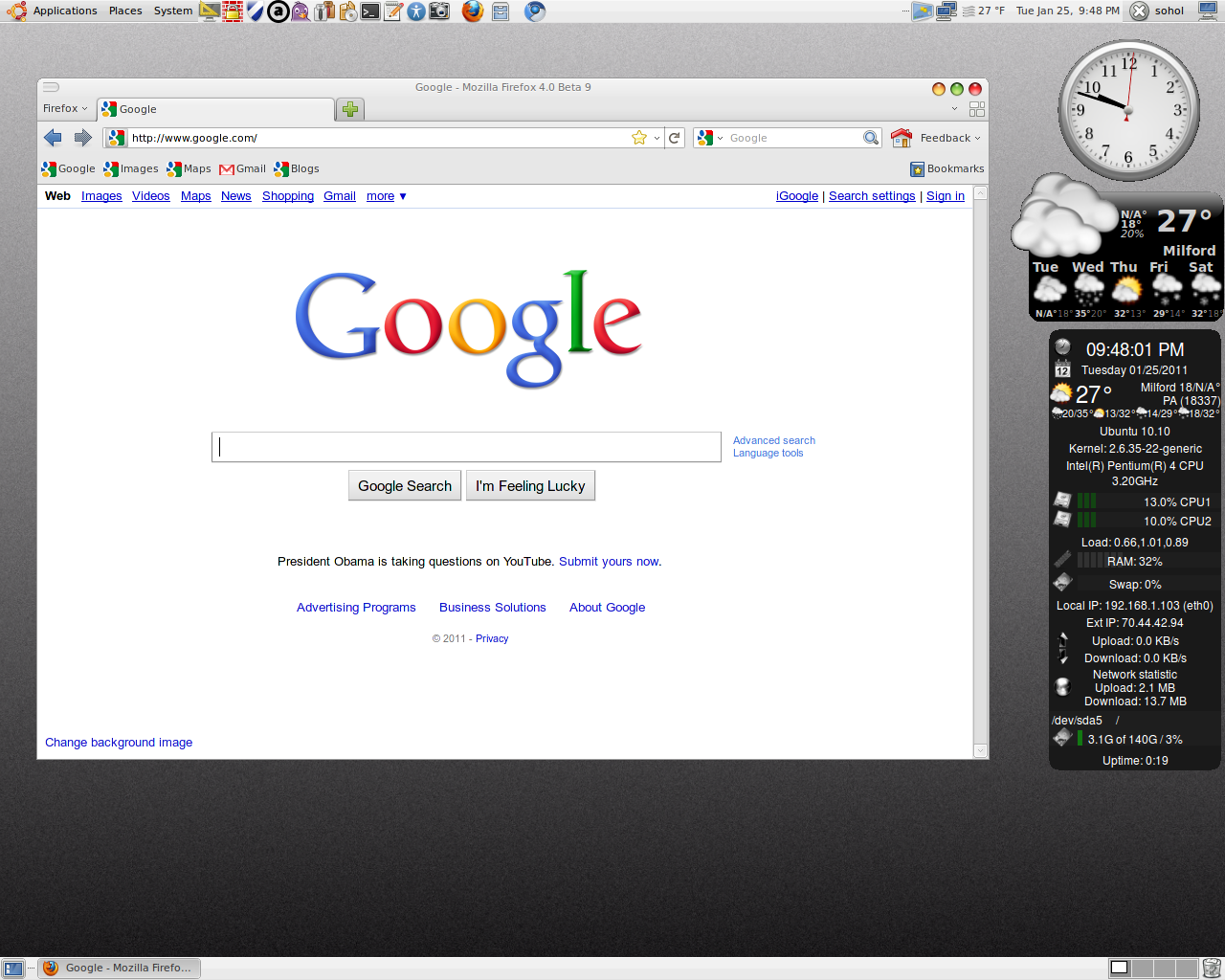Open the Advanced search link
The image size is (1225, 980).
(x=774, y=441)
